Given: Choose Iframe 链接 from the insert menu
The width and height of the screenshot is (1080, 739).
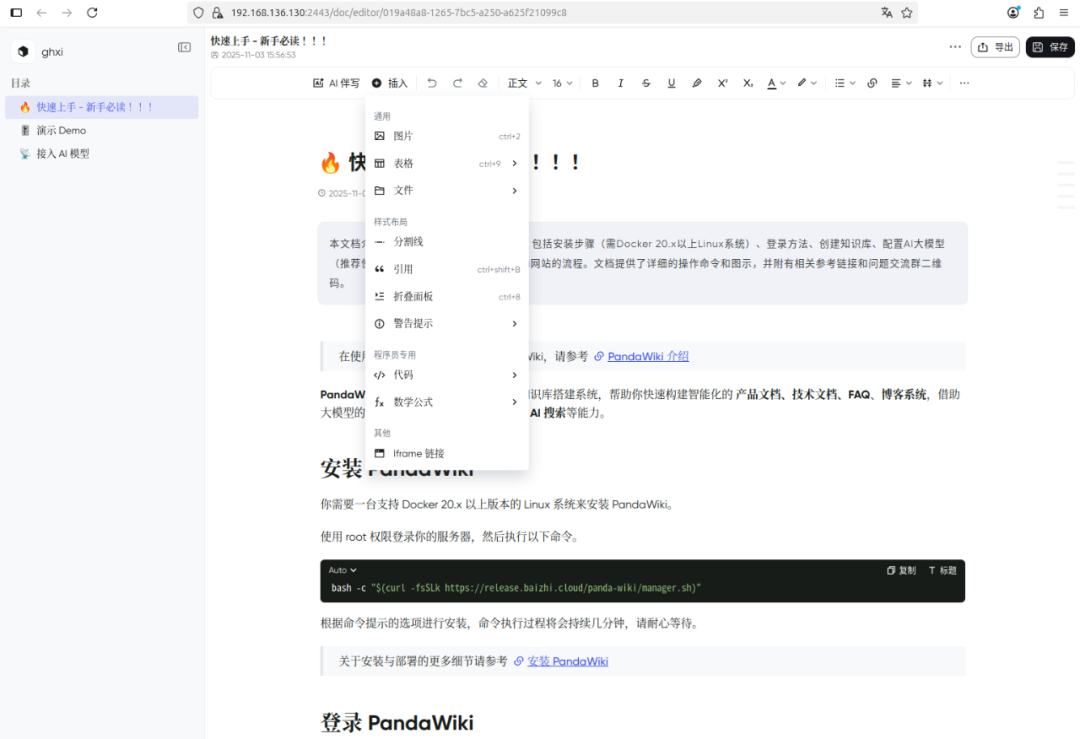Looking at the screenshot, I should 447,453.
